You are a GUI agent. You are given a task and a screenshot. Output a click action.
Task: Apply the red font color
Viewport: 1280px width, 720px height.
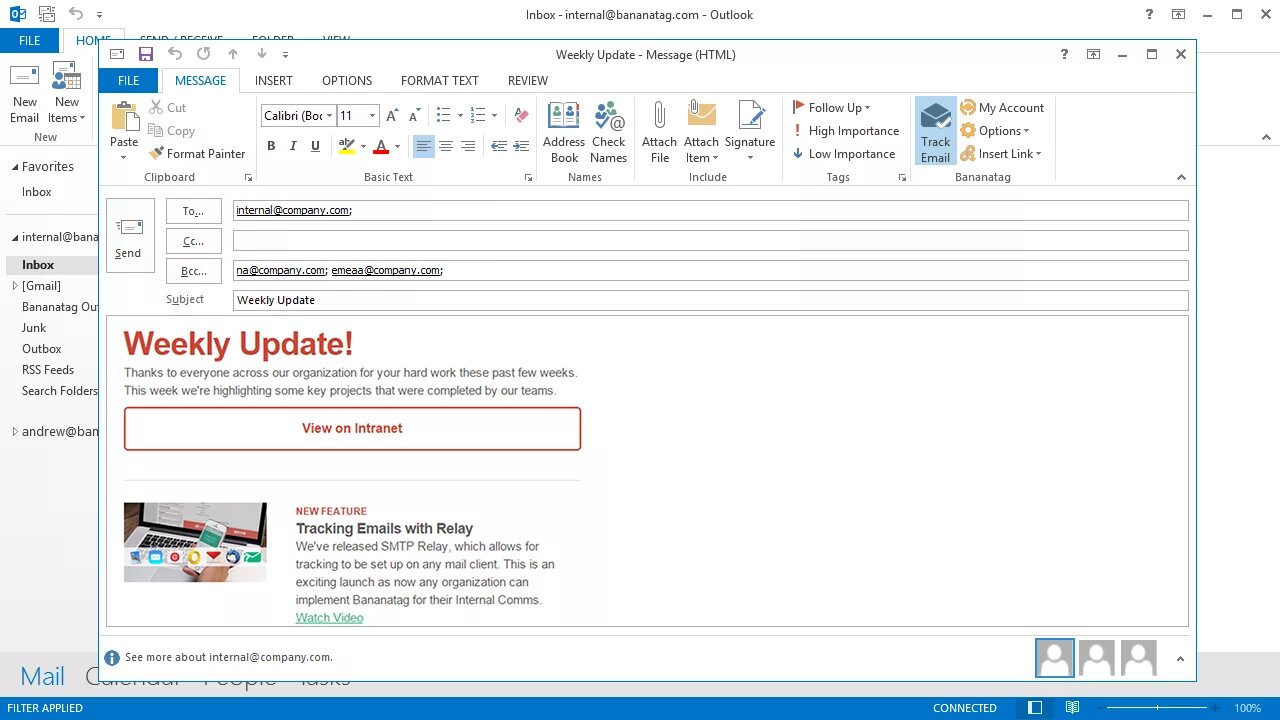click(381, 146)
